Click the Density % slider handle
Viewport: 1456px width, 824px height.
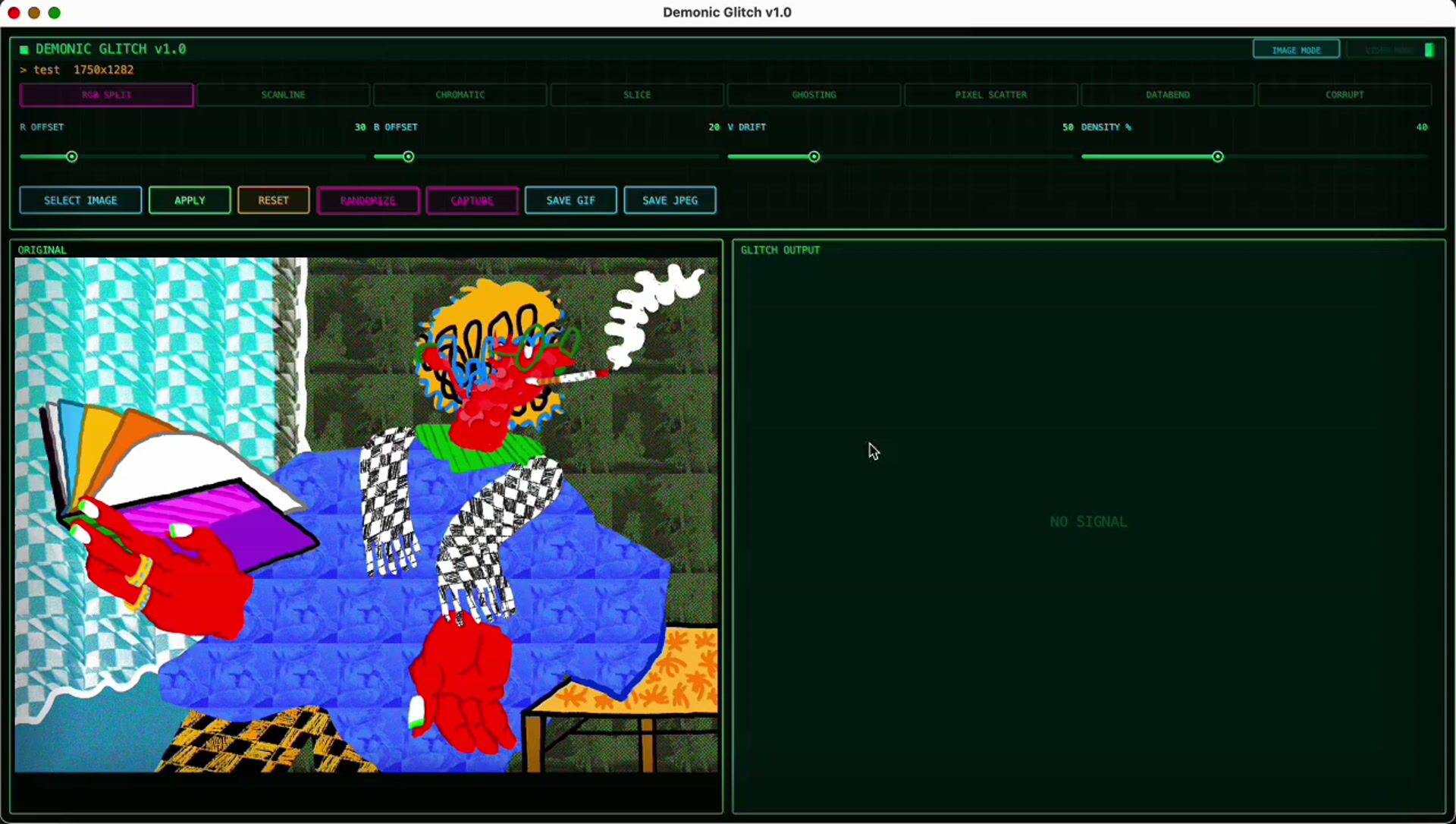1217,157
